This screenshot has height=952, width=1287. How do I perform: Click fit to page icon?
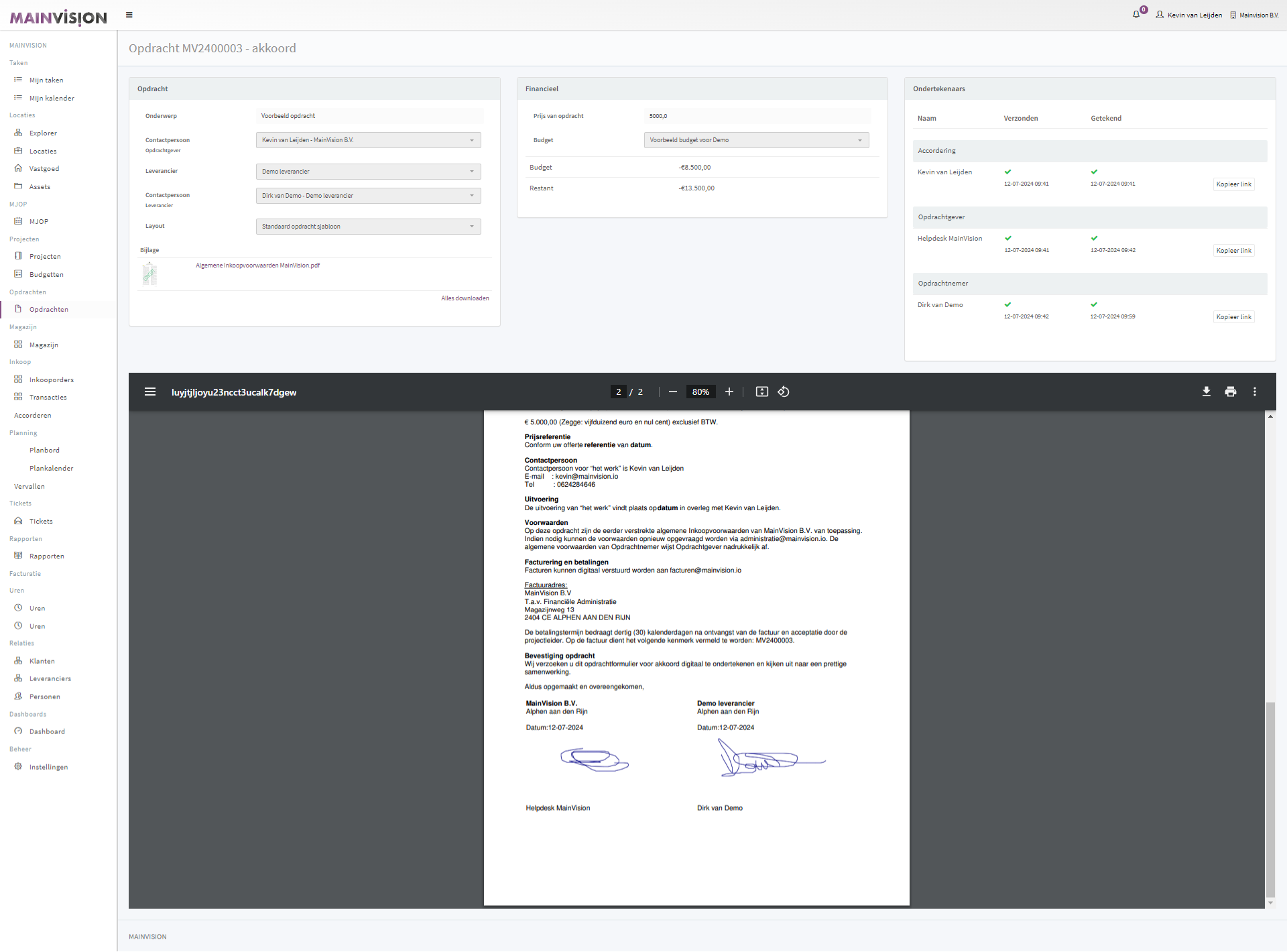point(761,392)
